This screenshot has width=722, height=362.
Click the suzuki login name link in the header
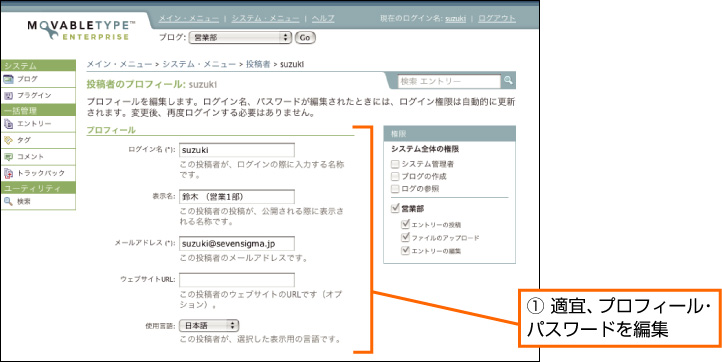pyautogui.click(x=455, y=19)
